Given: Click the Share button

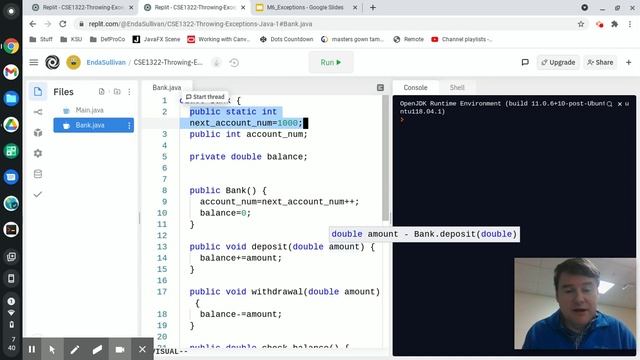Looking at the screenshot, I should [600, 62].
